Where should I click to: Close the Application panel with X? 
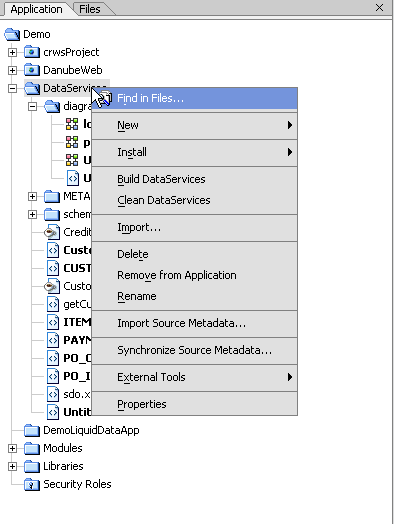tap(379, 8)
